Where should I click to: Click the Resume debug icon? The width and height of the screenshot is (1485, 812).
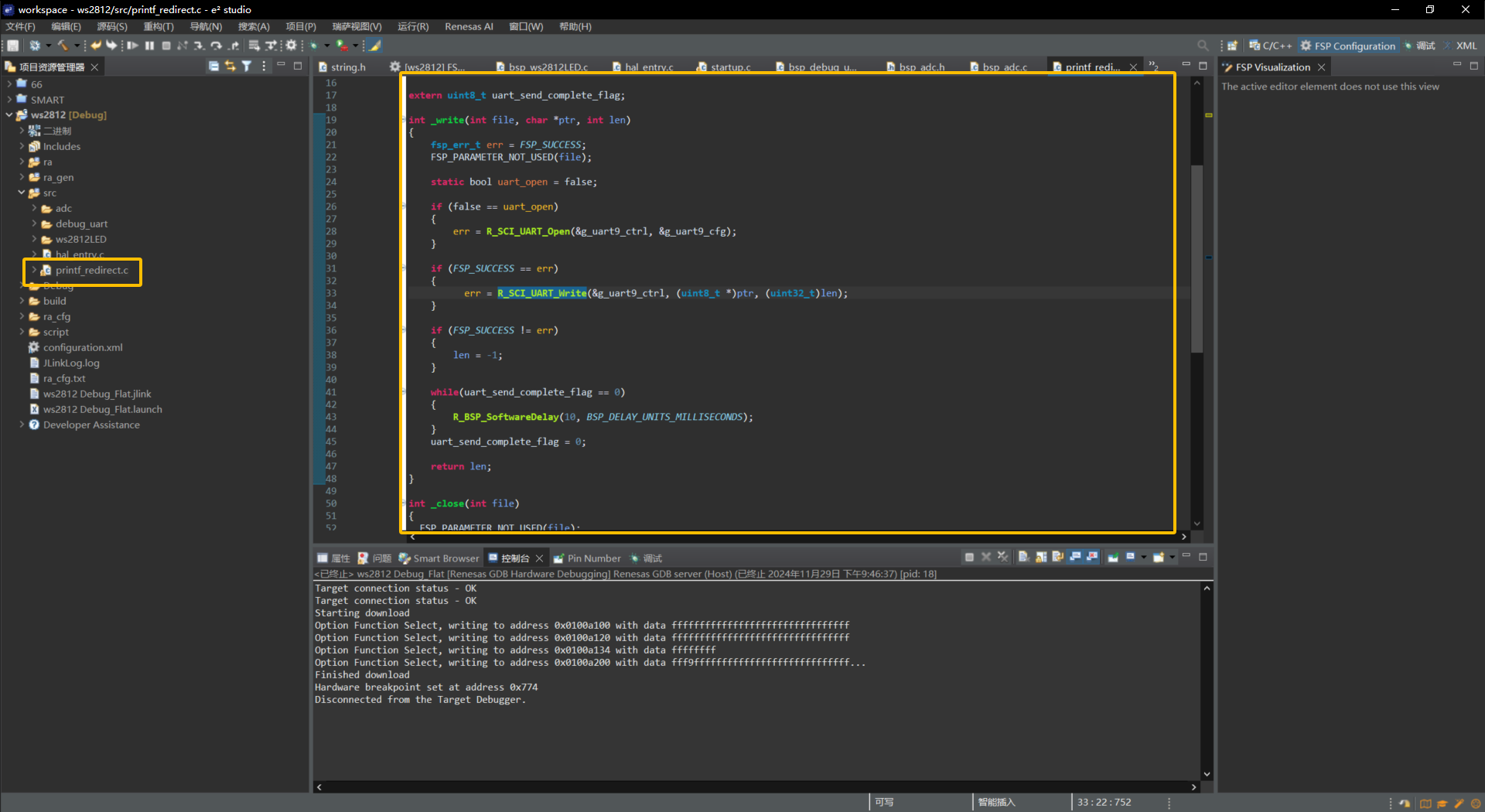pos(132,46)
